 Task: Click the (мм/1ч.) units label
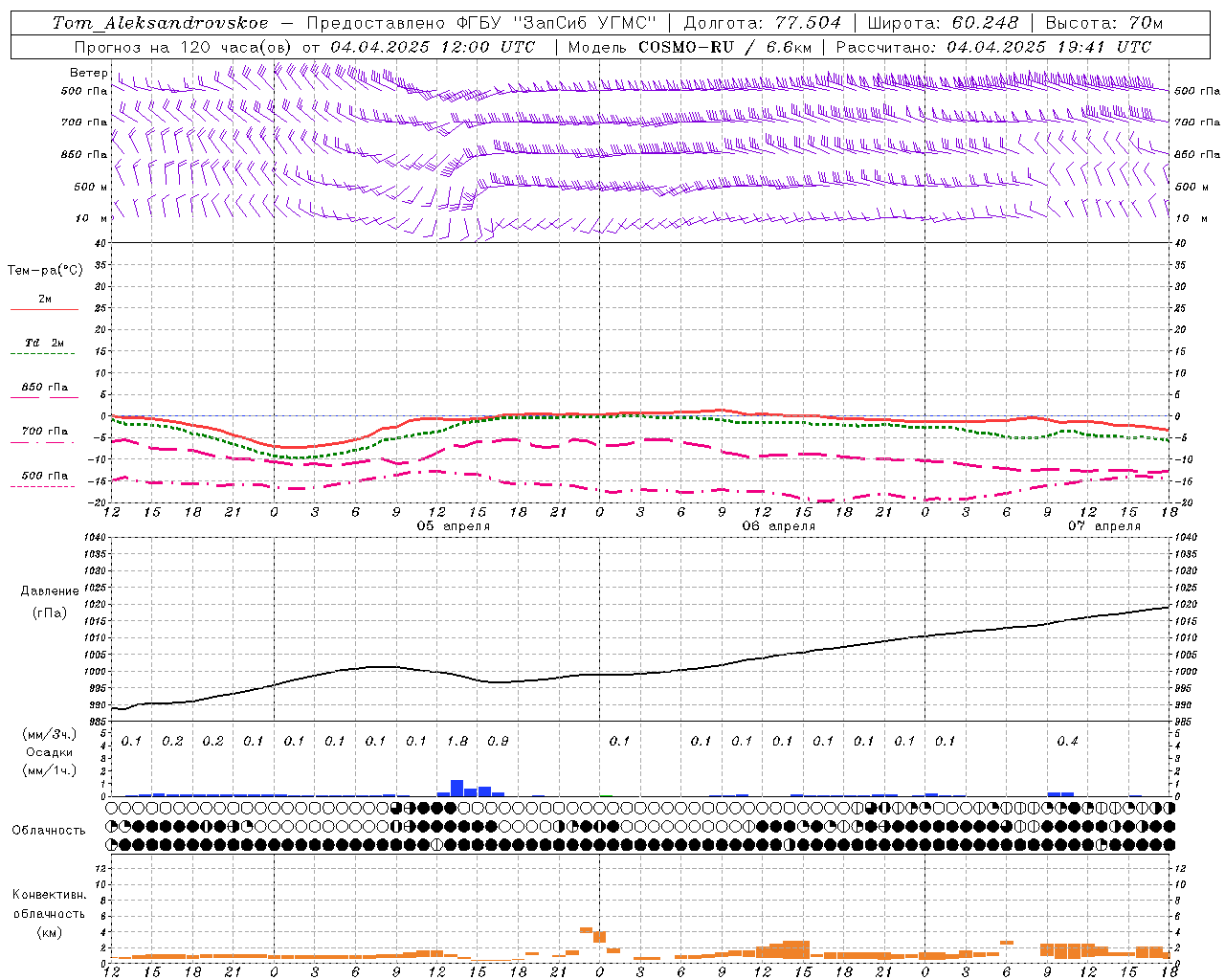50,770
